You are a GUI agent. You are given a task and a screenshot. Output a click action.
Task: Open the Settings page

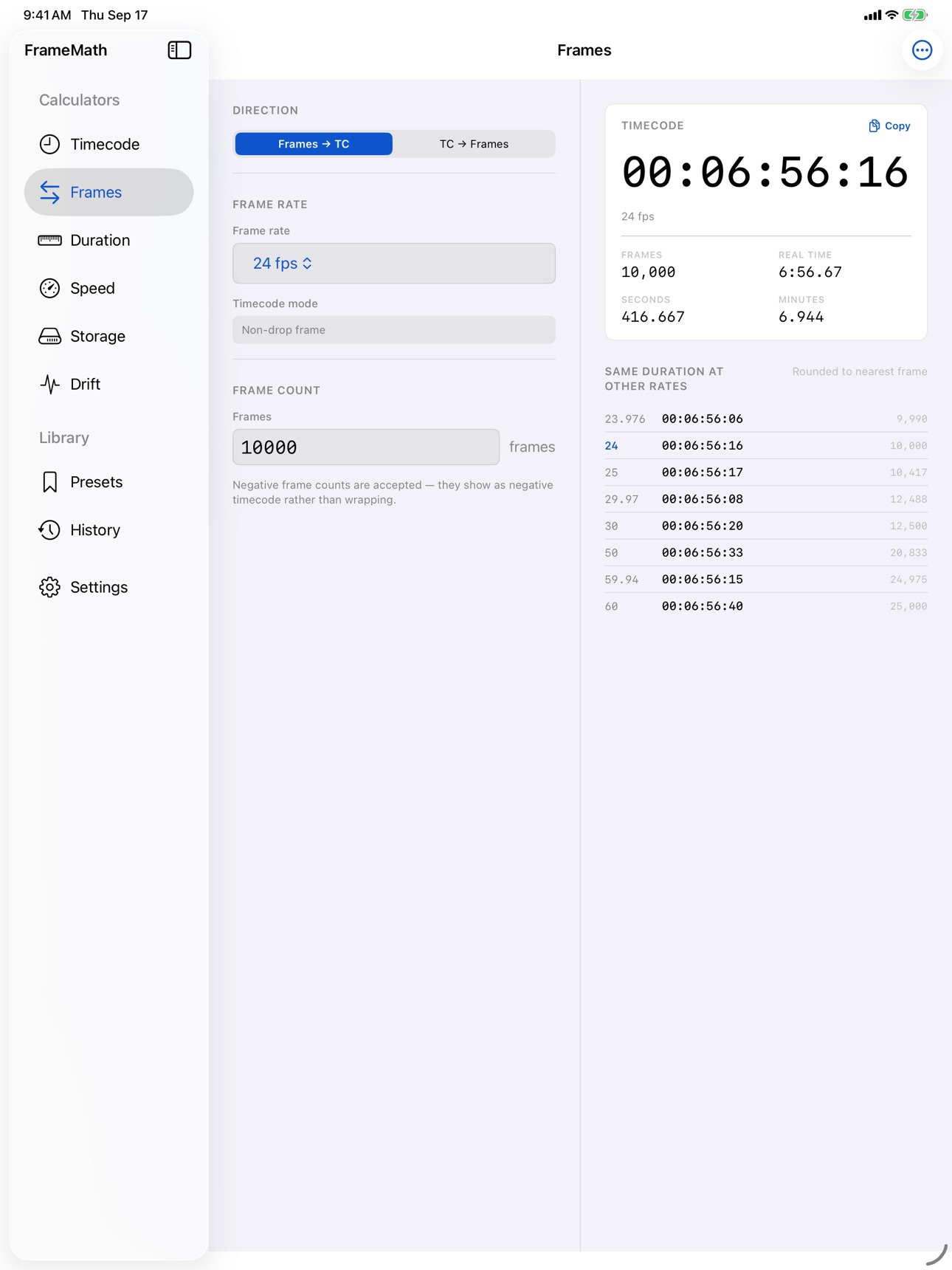(109, 587)
